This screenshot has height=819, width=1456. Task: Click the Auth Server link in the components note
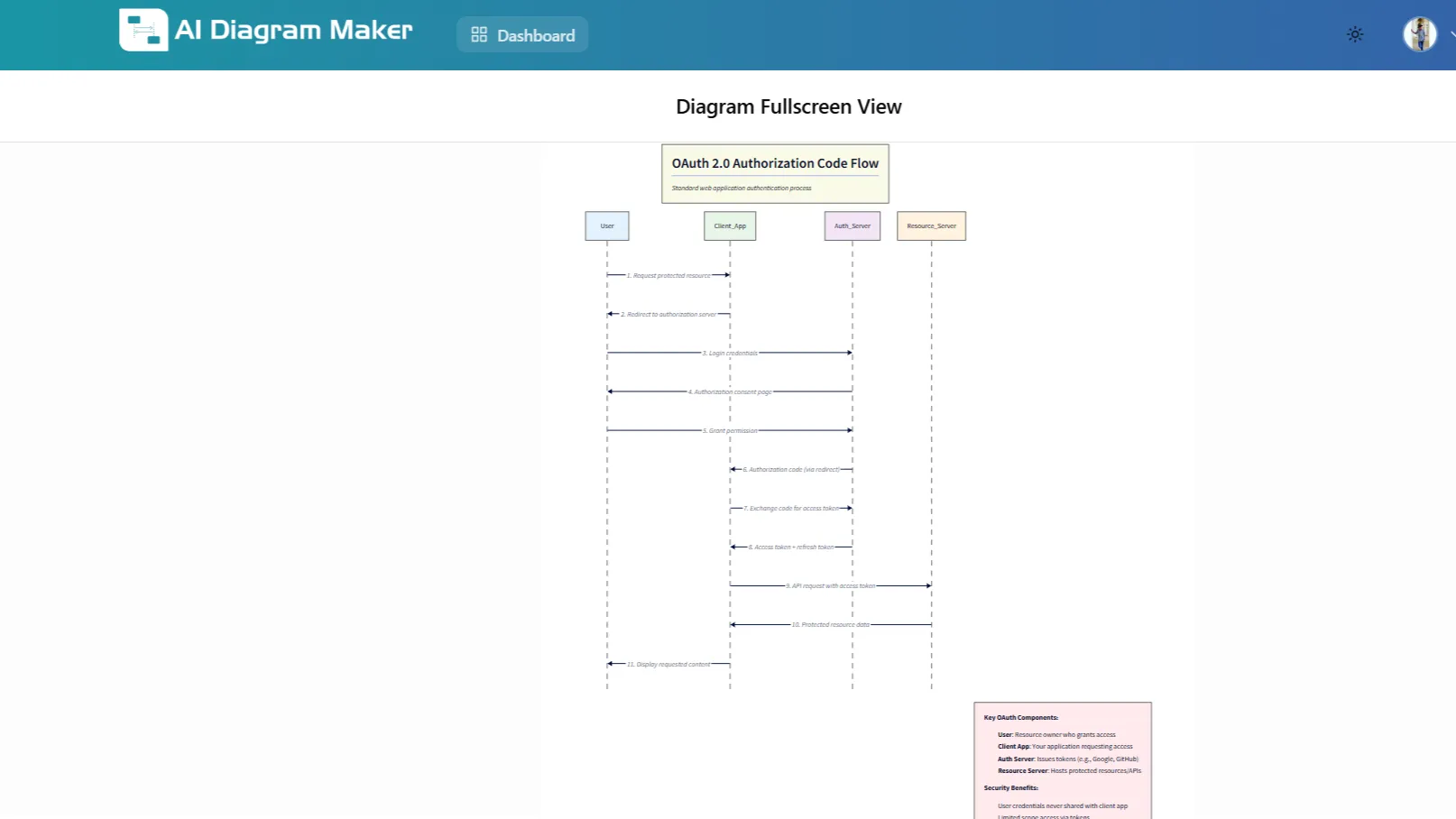tap(1014, 759)
